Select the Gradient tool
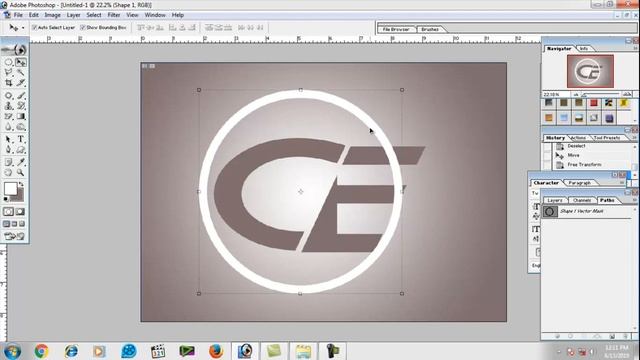Image resolution: width=640 pixels, height=360 pixels. click(20, 117)
